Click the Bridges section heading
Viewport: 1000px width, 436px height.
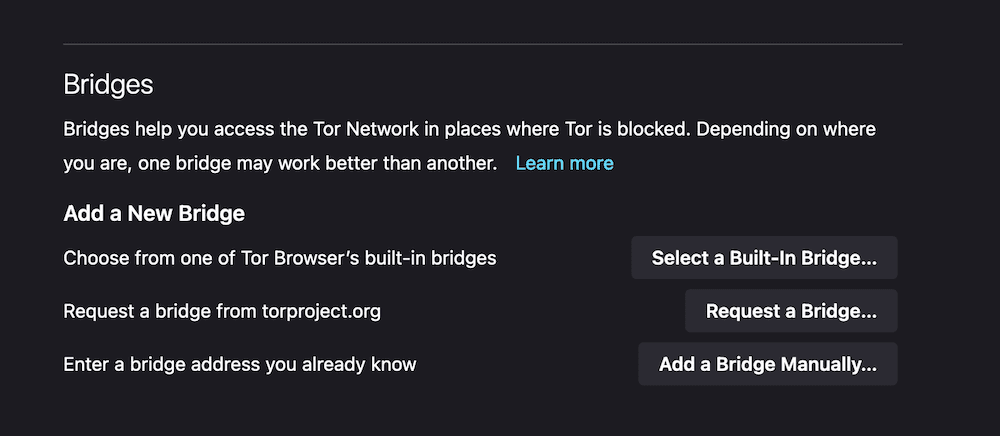click(108, 84)
